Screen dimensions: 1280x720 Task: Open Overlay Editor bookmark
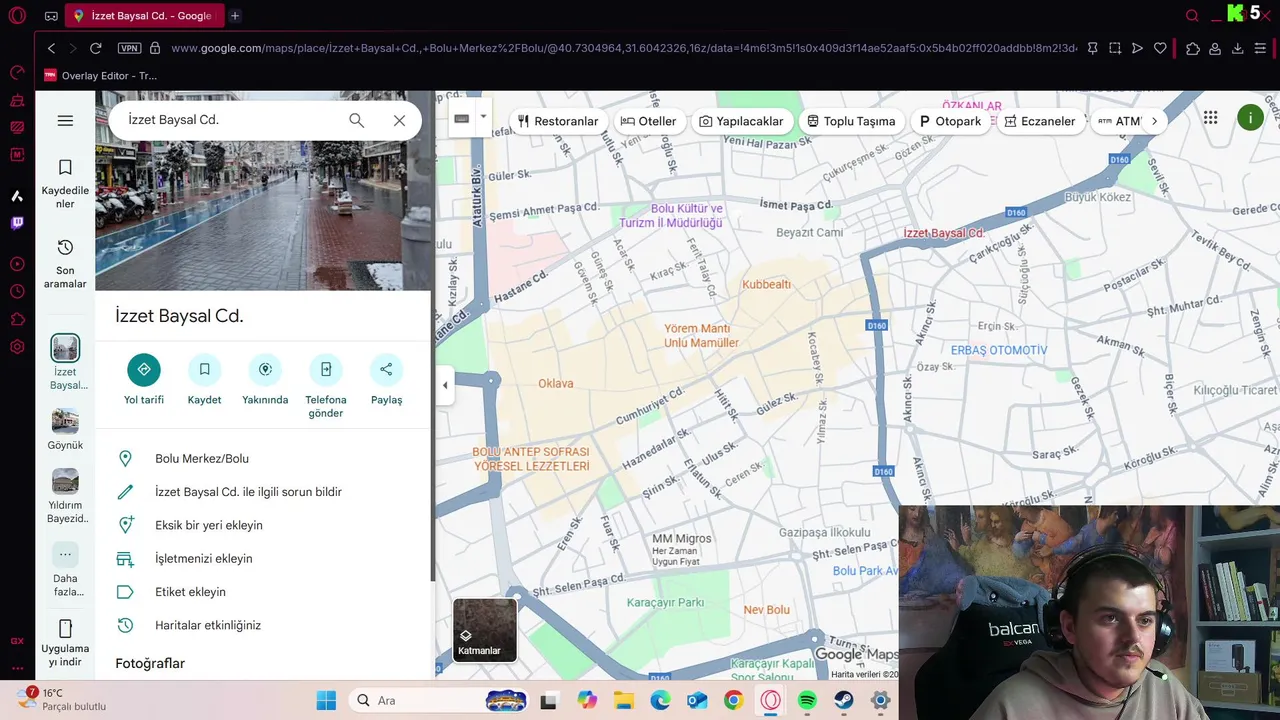[x=100, y=76]
